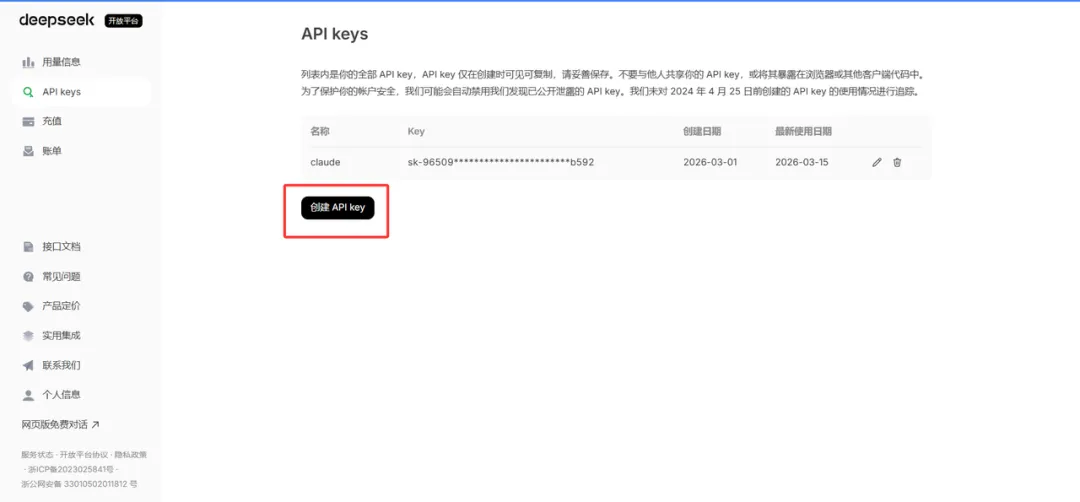
Task: Open 实用集成 link
Action: 61,335
